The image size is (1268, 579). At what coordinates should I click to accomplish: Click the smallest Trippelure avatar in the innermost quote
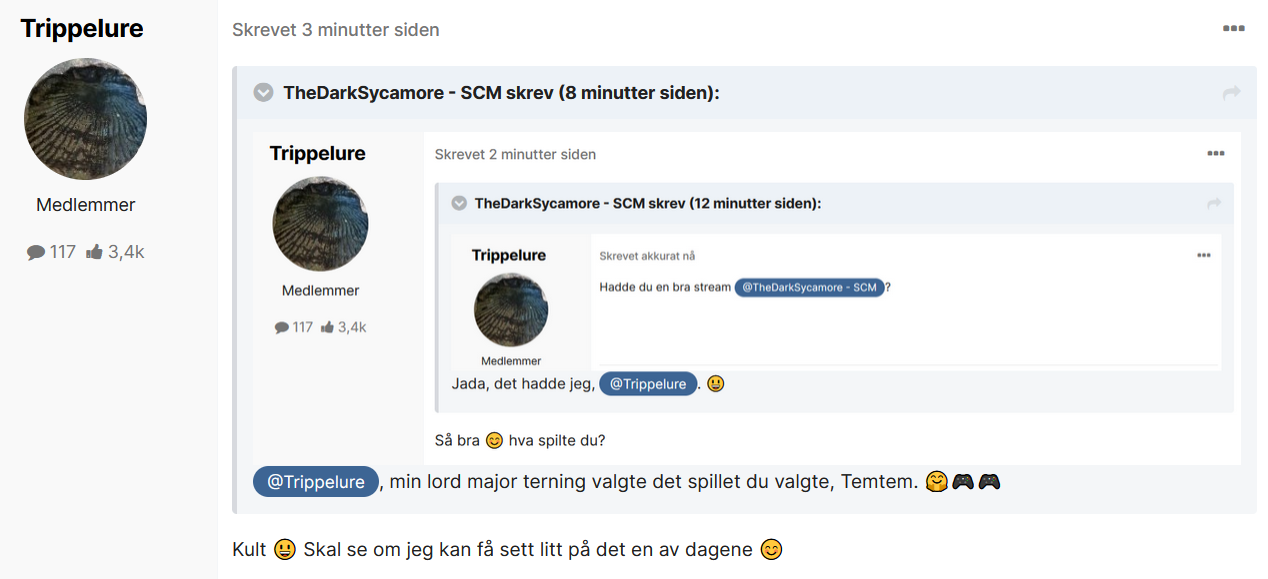pos(511,310)
